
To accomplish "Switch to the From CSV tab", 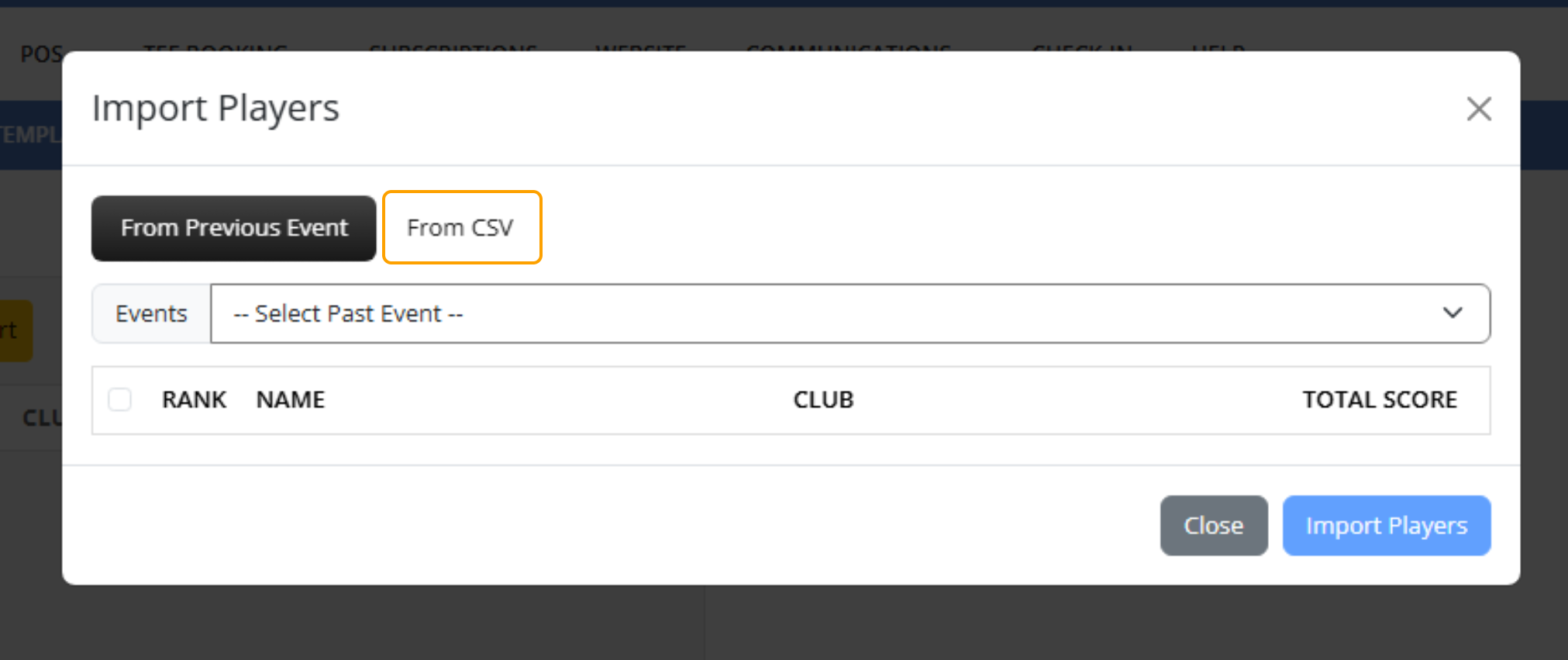I will (x=461, y=227).
